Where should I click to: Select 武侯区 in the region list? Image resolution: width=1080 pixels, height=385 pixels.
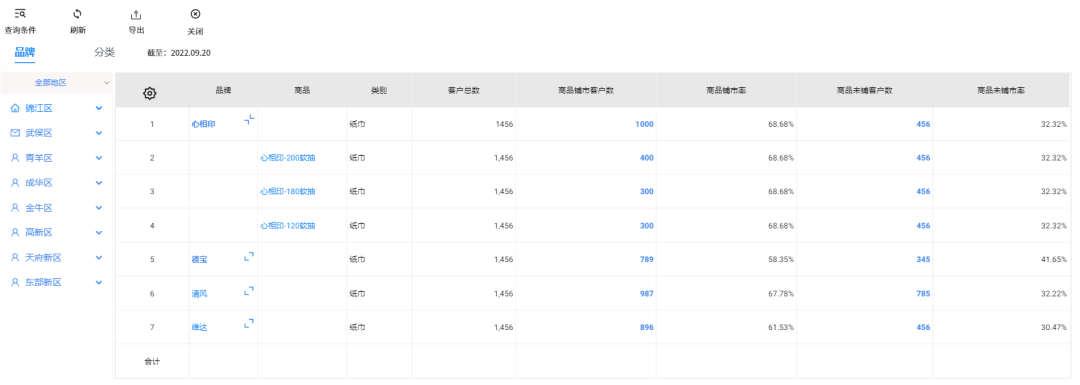[39, 133]
